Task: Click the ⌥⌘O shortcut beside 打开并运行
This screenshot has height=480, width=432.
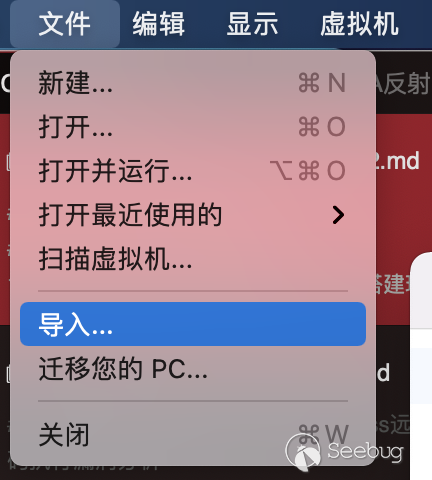Action: point(307,171)
